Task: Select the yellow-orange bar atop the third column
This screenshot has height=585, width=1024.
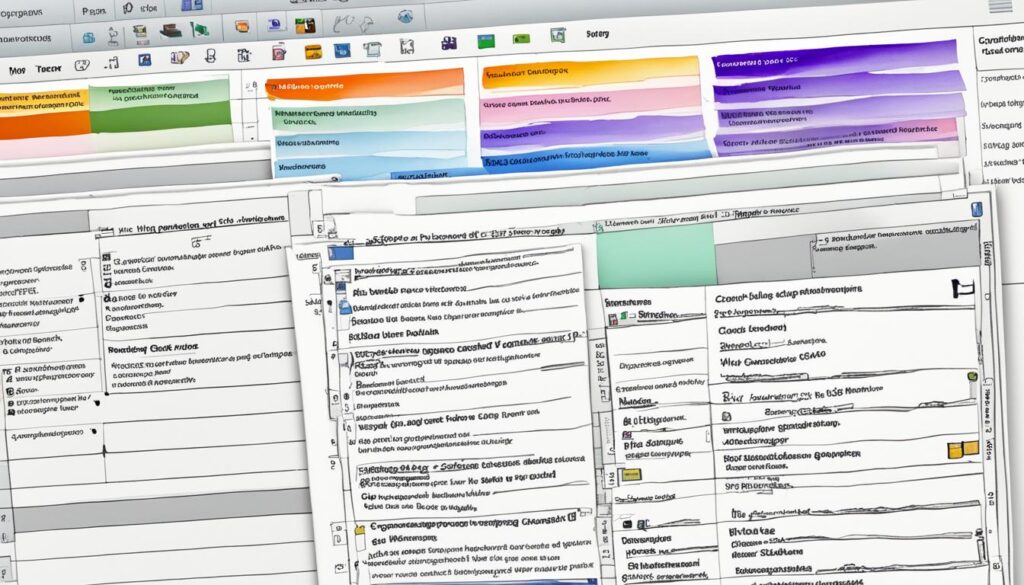Action: coord(591,72)
